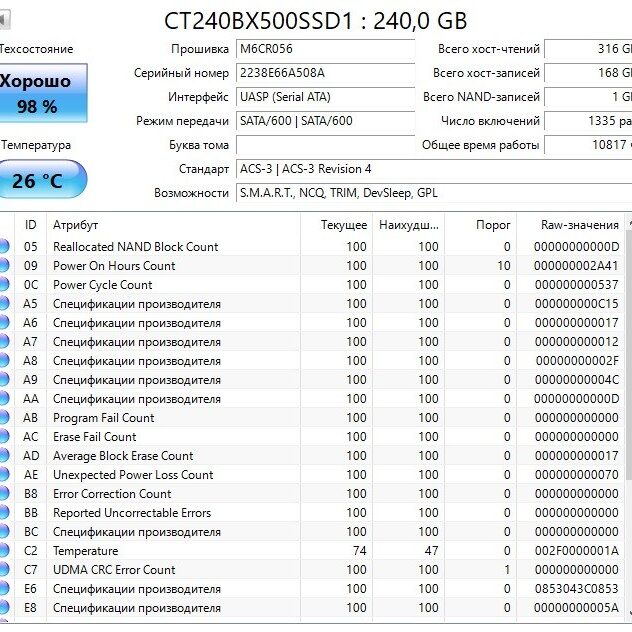Click the Всего NAND-записей value field
Screen dimensions: 632x632
[588, 97]
